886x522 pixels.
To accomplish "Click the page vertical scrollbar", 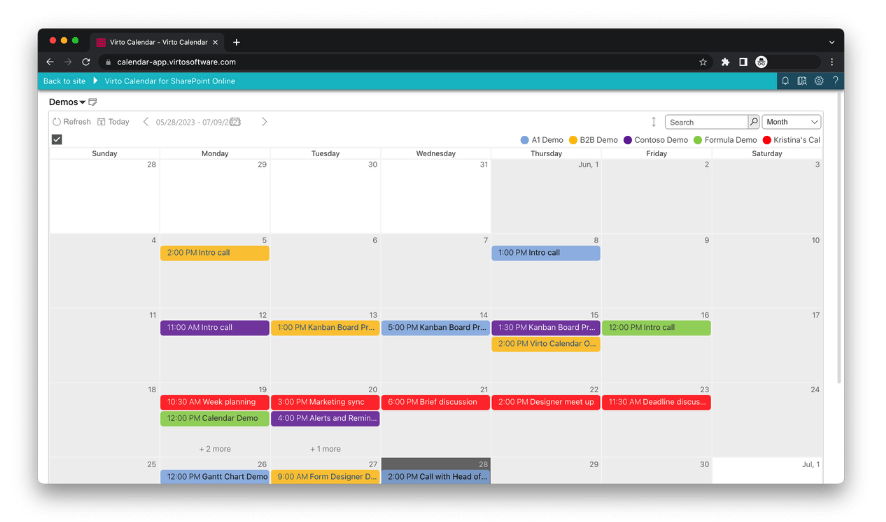I will click(840, 237).
